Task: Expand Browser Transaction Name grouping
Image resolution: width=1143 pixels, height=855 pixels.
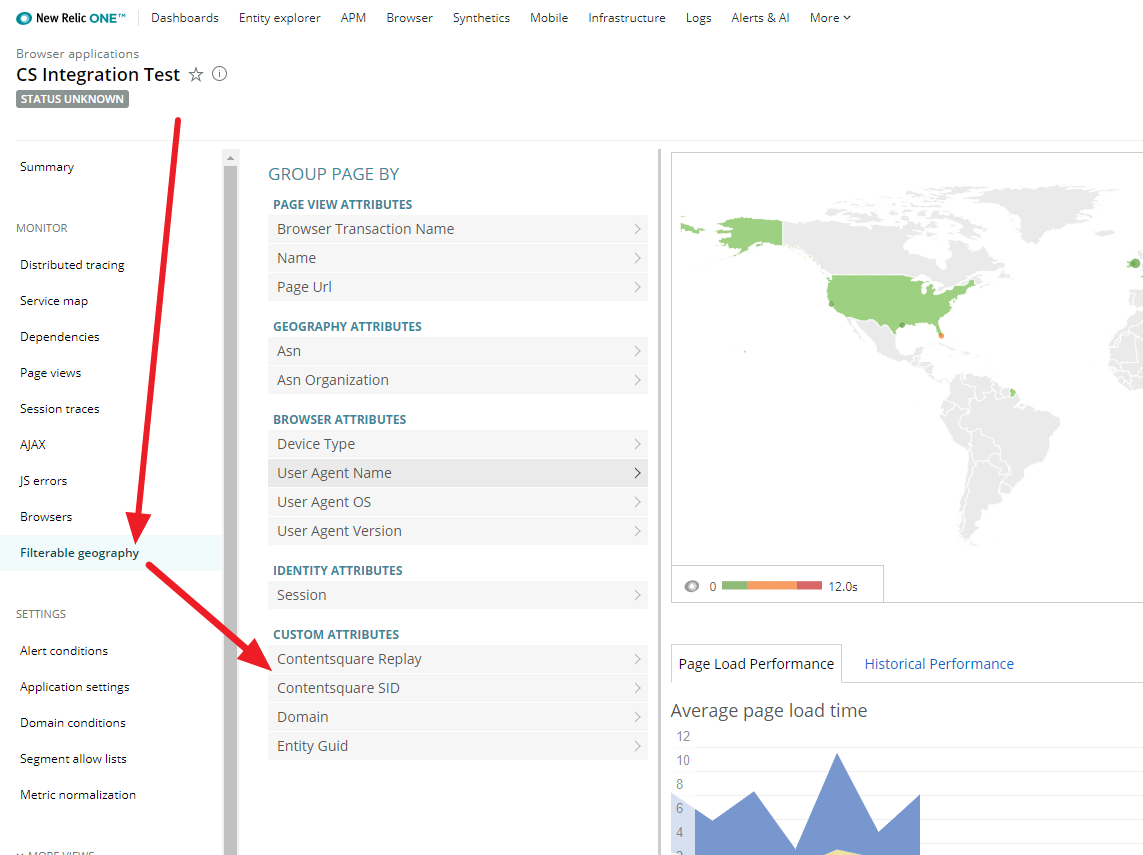Action: pos(458,229)
